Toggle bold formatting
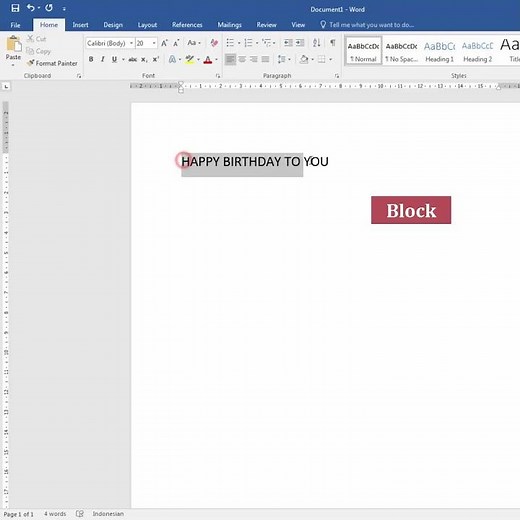The width and height of the screenshot is (520, 520). pos(91,59)
